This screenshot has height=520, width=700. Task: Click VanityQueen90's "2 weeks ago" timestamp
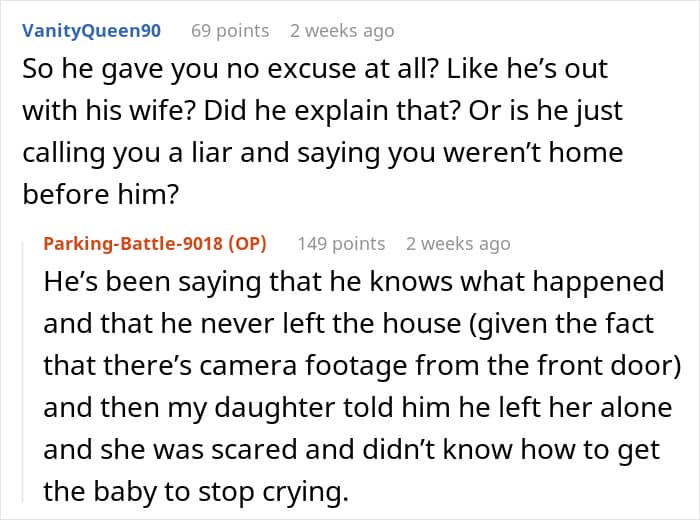tap(342, 31)
